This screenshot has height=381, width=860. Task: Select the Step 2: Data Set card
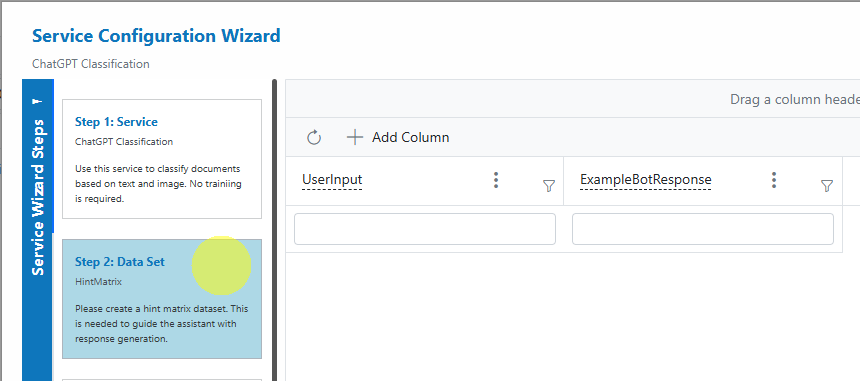click(162, 299)
